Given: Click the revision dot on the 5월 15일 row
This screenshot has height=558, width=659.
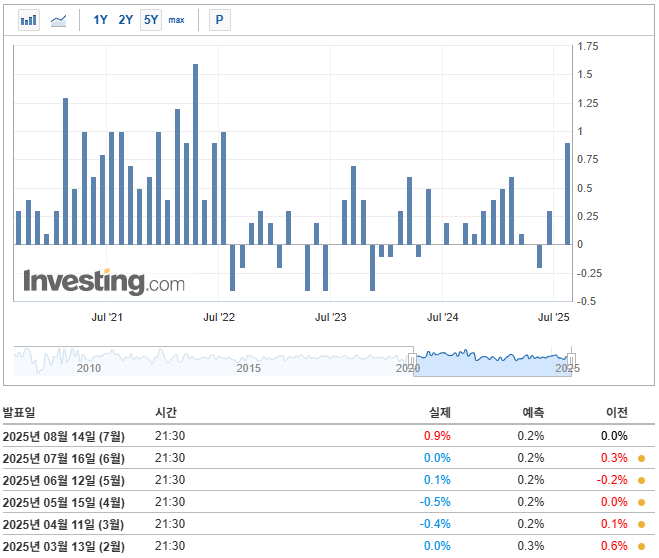Looking at the screenshot, I should [641, 502].
